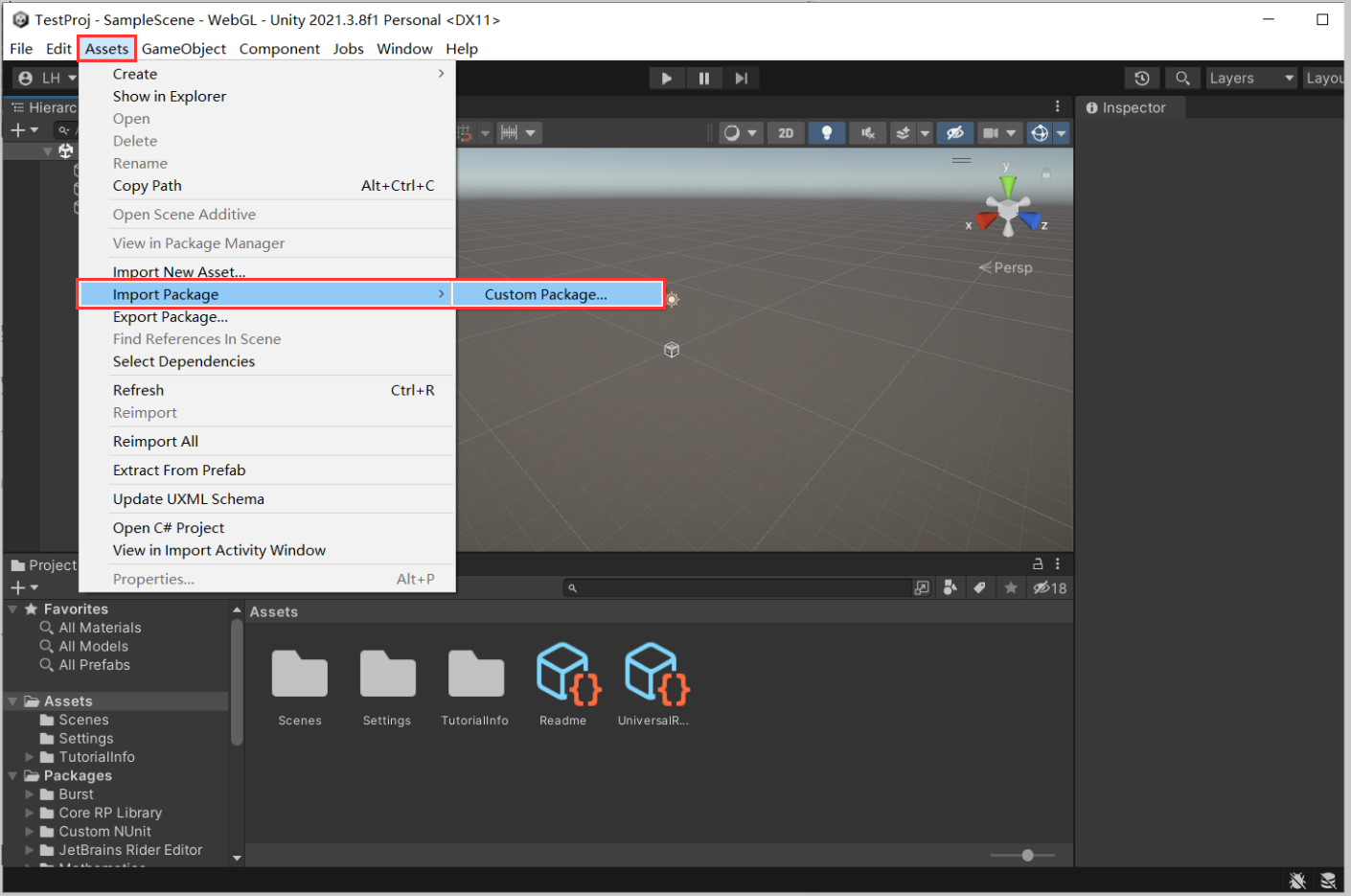Toggle Project panel lock icon
The image size is (1351, 896).
[x=1038, y=563]
